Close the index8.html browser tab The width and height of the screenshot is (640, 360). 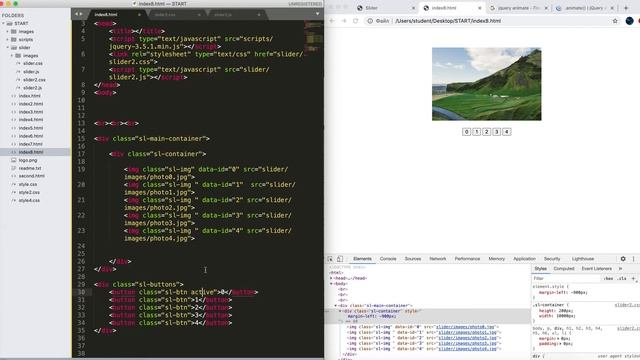[x=480, y=8]
